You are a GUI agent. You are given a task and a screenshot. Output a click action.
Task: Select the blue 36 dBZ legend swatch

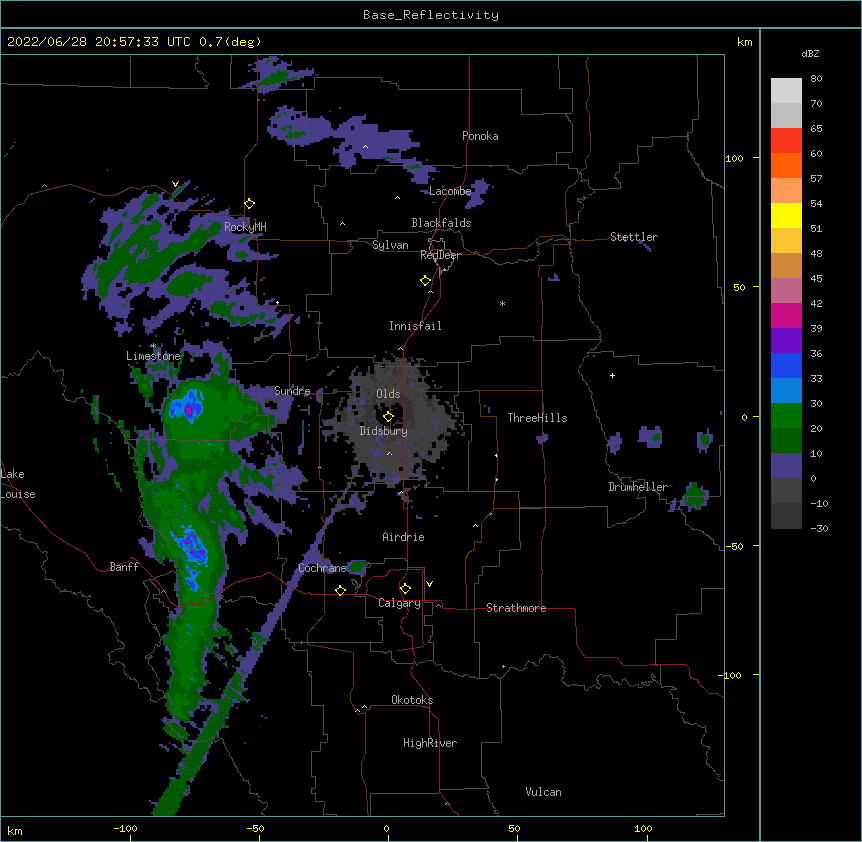click(786, 365)
